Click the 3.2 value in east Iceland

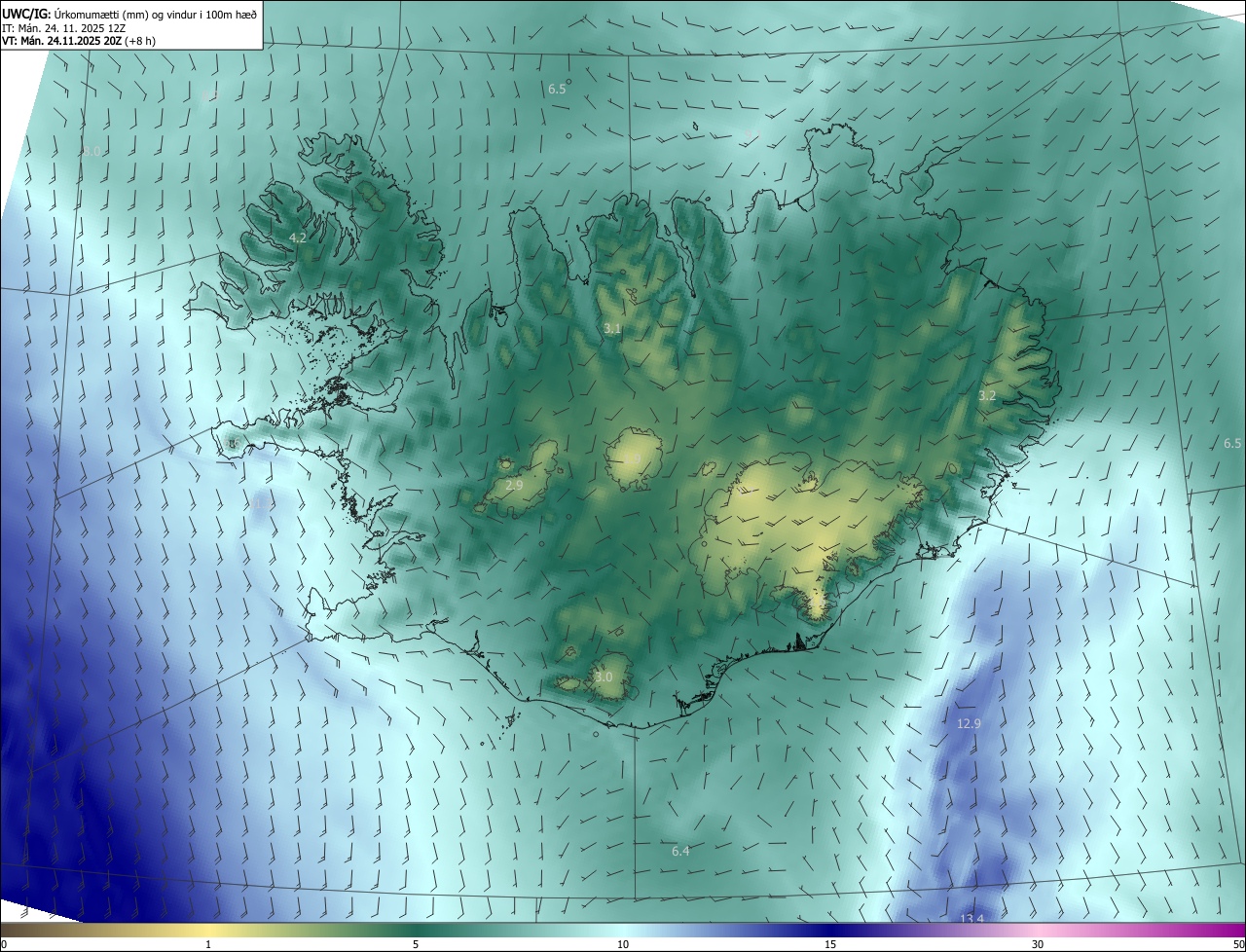point(987,395)
